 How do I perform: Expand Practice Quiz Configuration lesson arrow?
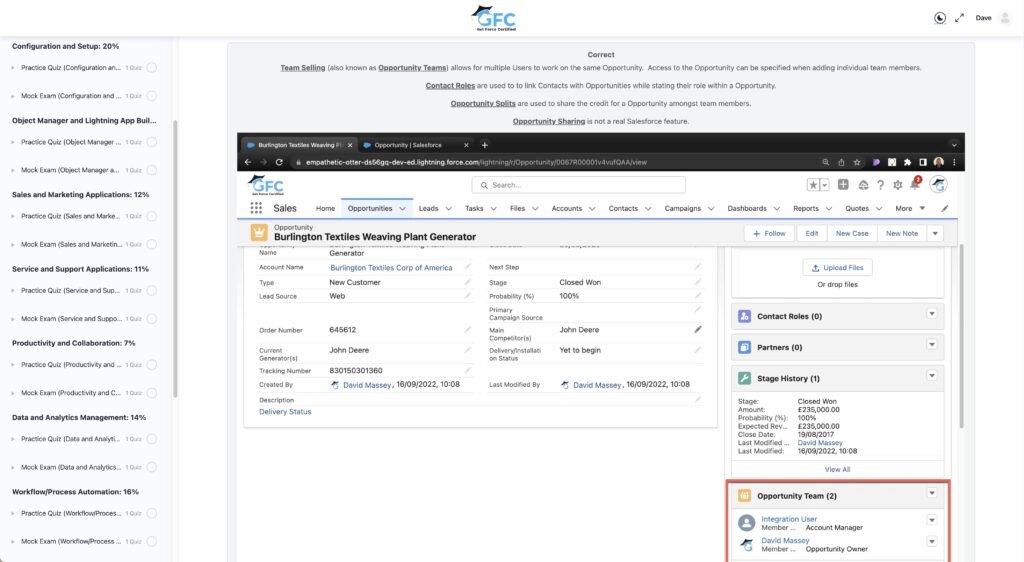click(x=13, y=68)
